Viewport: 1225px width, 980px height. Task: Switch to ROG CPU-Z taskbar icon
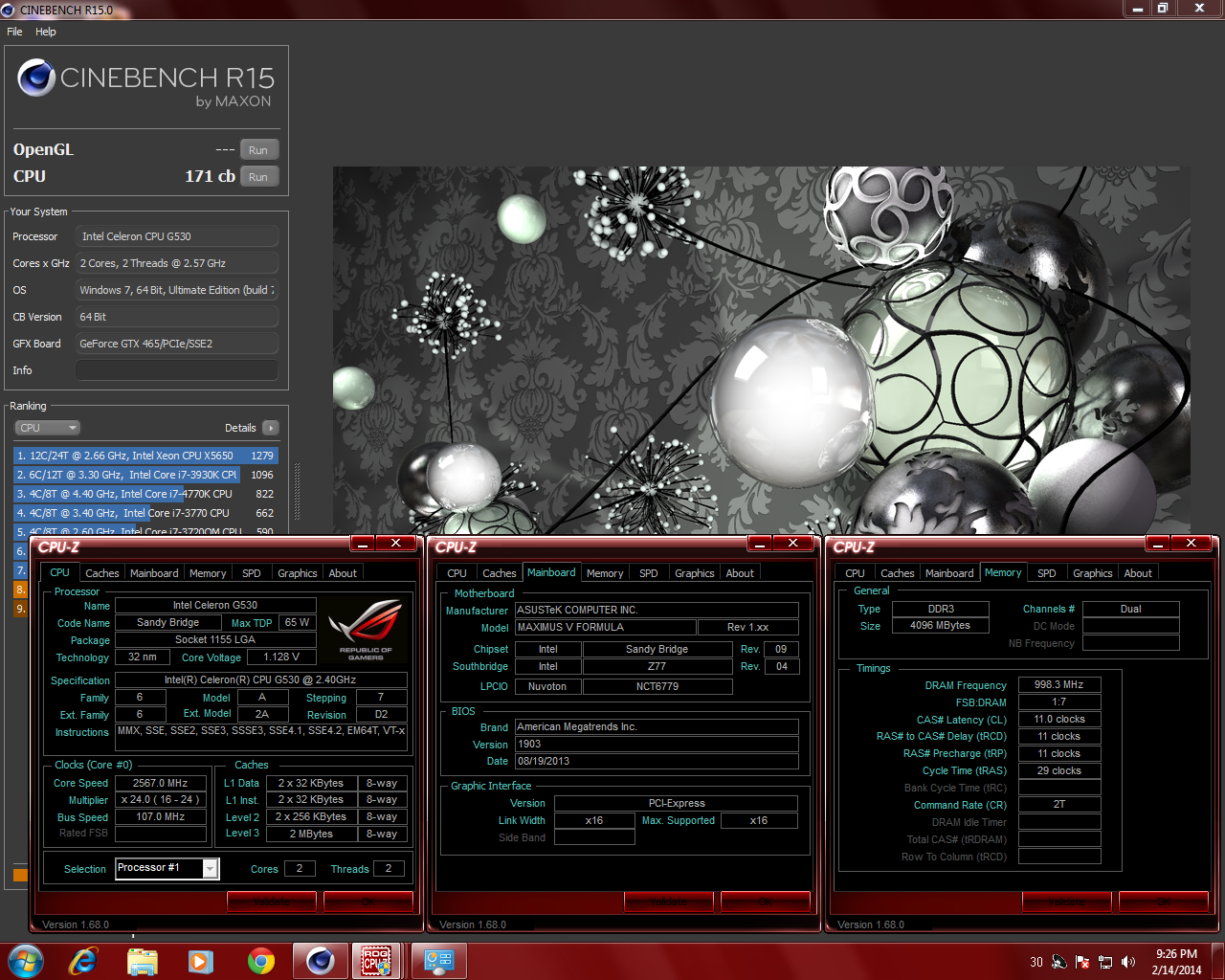376,961
